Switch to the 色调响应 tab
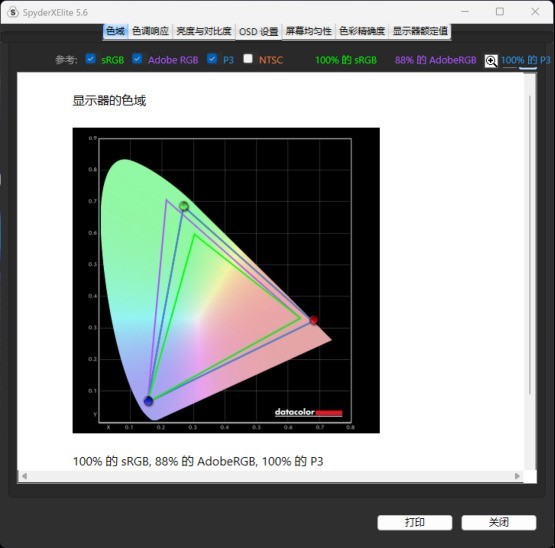555x548 pixels. pyautogui.click(x=150, y=32)
